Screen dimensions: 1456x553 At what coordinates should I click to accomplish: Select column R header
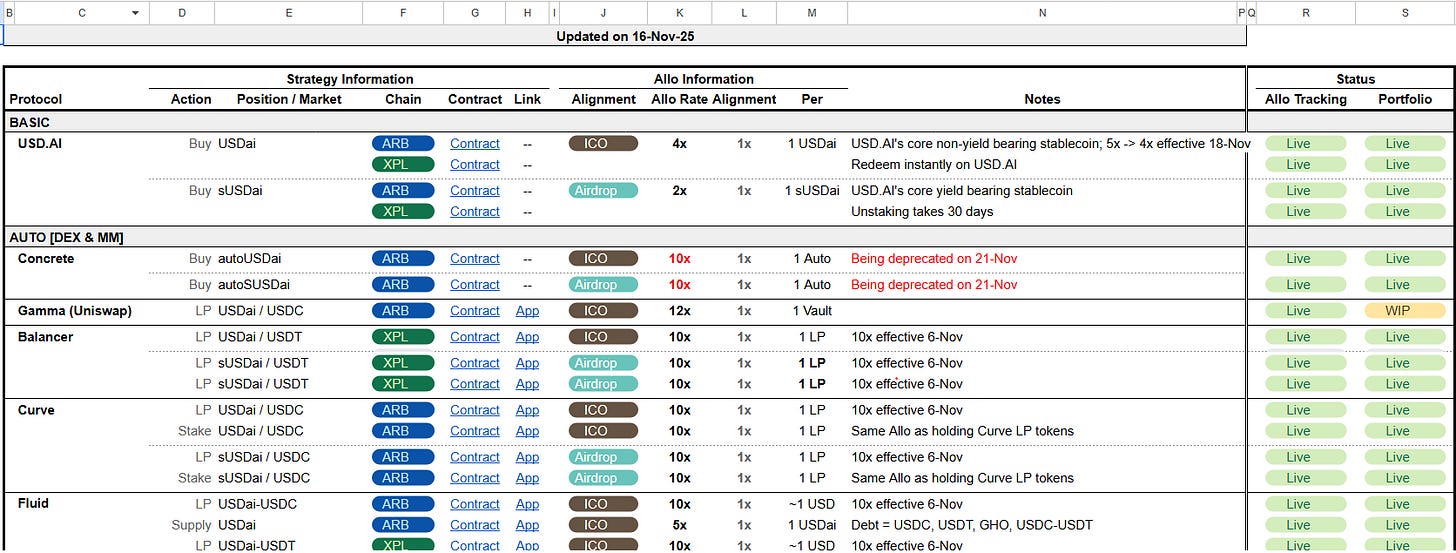click(1306, 12)
